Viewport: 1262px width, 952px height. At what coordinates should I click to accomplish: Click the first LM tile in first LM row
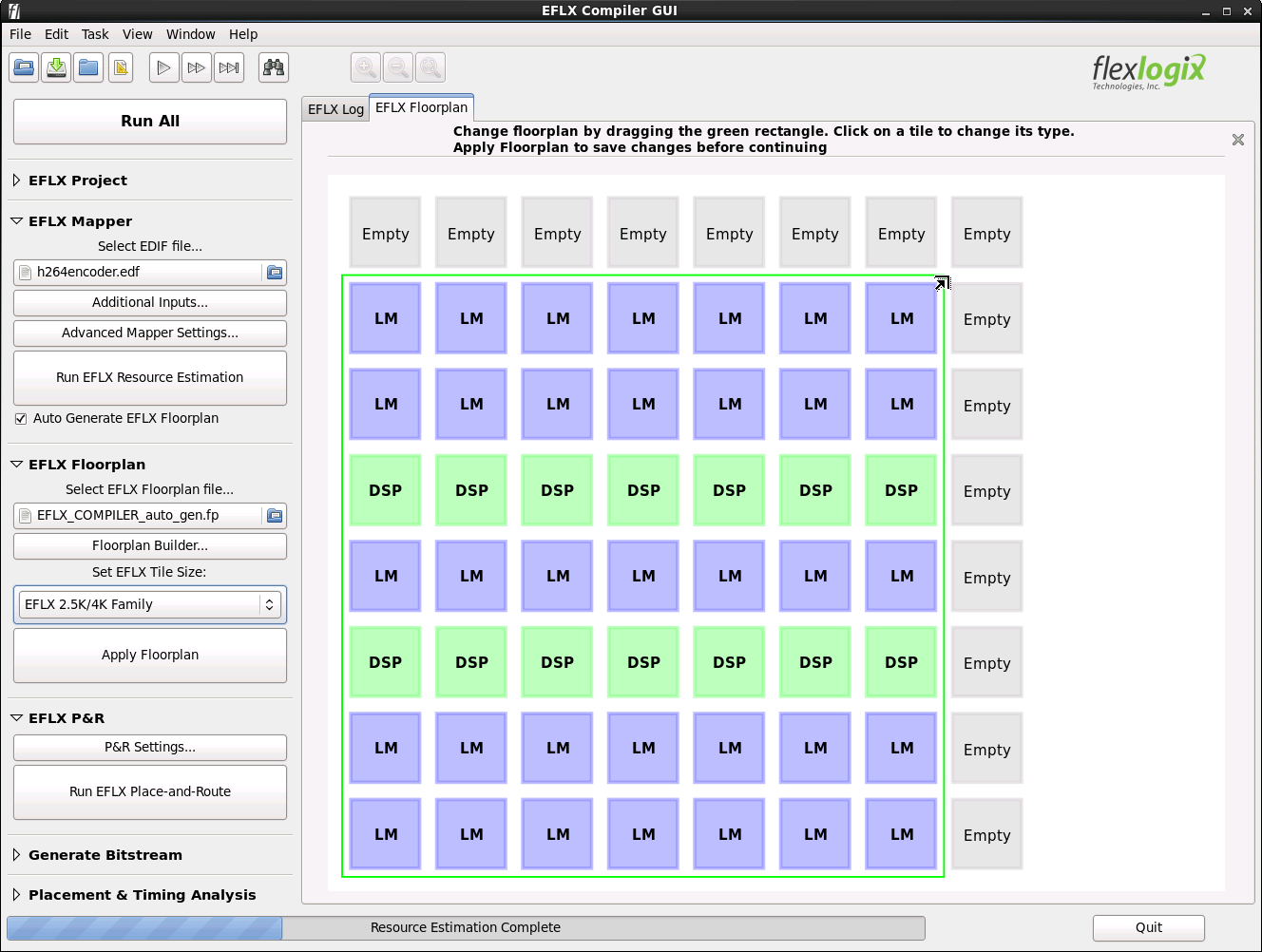coord(385,318)
